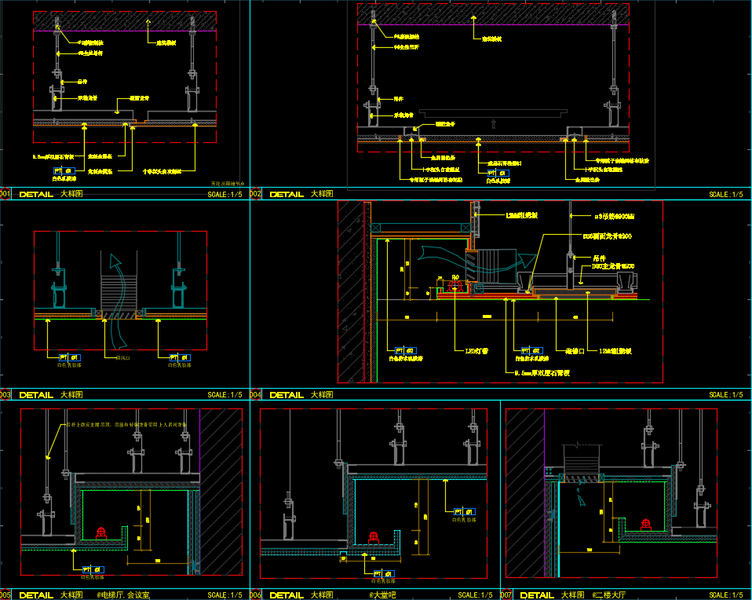Select DETAIL title text of drawing 004
752x600 pixels.
pyautogui.click(x=287, y=395)
